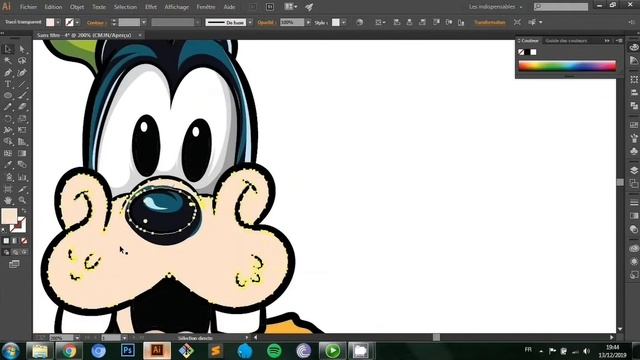The height and width of the screenshot is (360, 640).
Task: Open the Layers panel icon in right dock
Action: (x=634, y=170)
